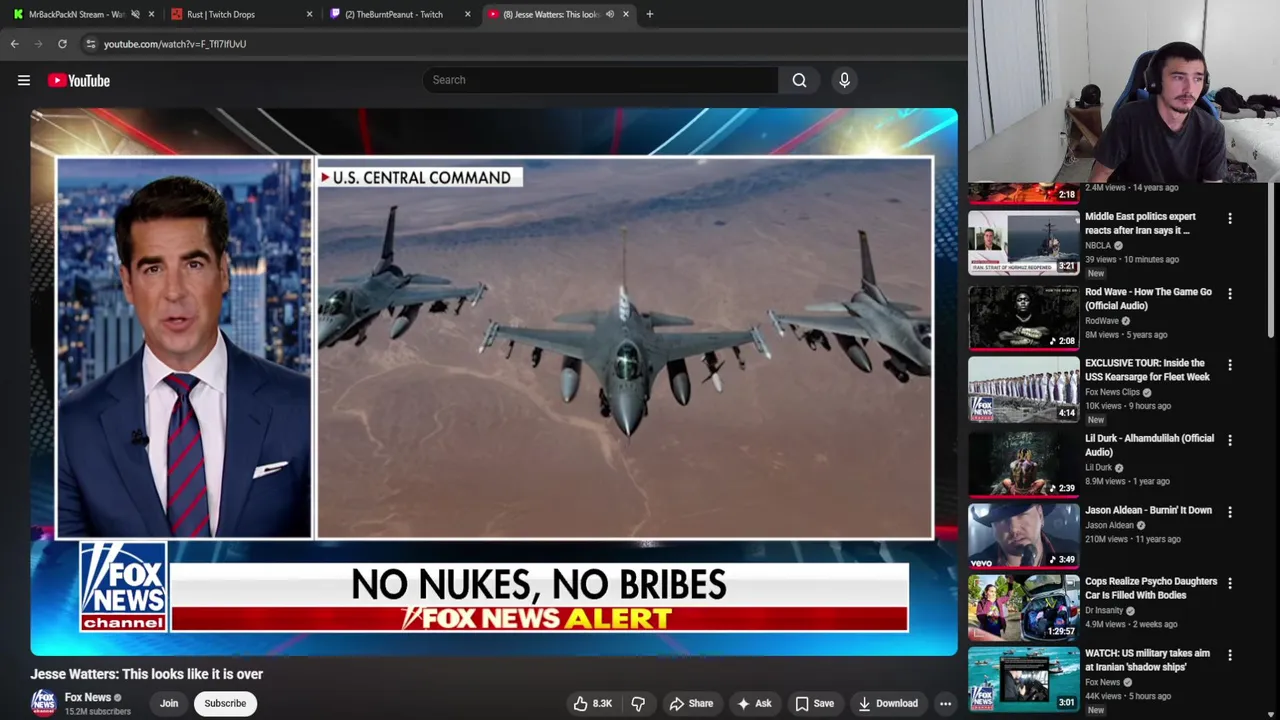The image size is (1280, 720).
Task: Open a new browser tab
Action: pyautogui.click(x=649, y=14)
